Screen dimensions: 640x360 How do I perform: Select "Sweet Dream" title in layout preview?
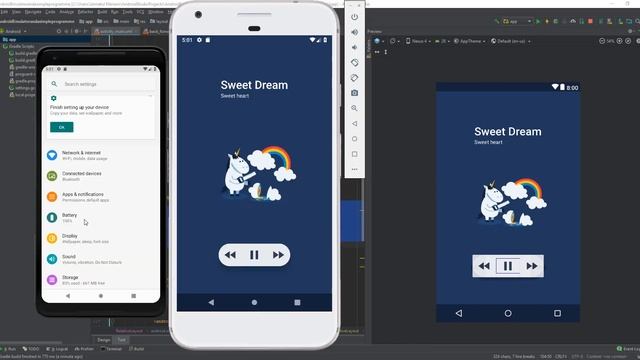[508, 131]
